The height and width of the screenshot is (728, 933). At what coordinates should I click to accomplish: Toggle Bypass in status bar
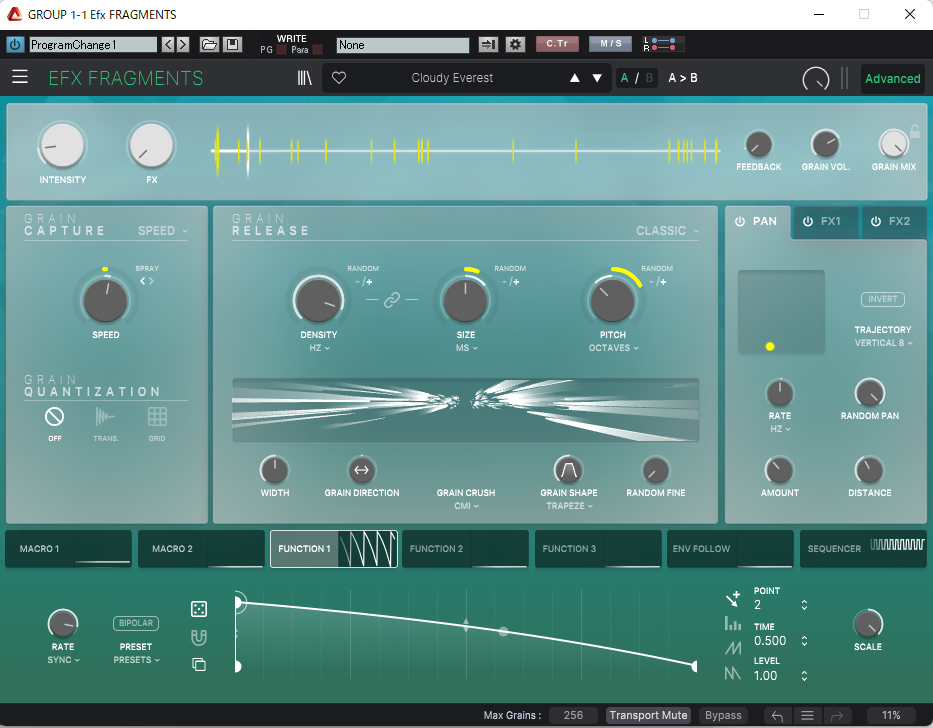[x=723, y=715]
